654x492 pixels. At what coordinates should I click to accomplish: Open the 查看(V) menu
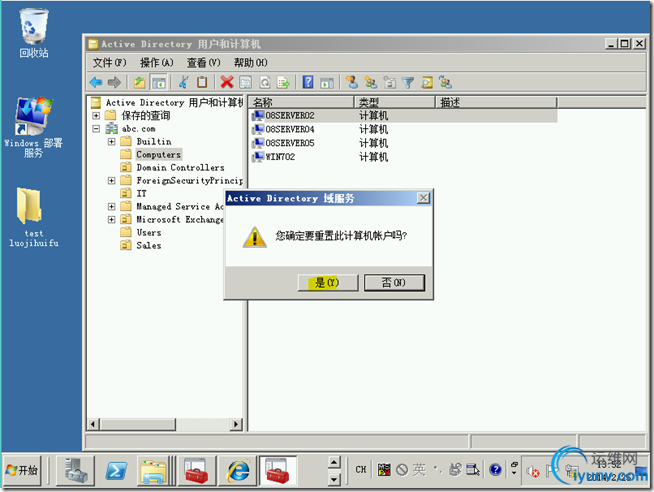[204, 63]
